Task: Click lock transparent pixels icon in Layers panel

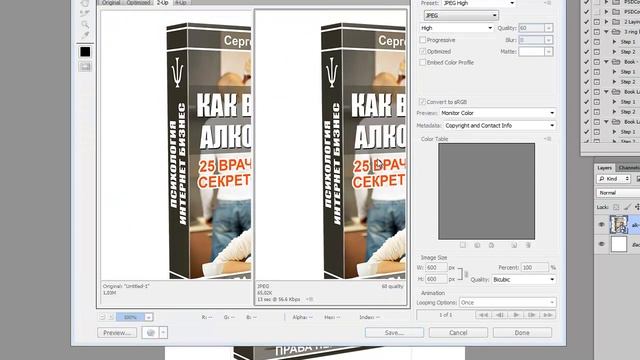Action: pos(616,207)
